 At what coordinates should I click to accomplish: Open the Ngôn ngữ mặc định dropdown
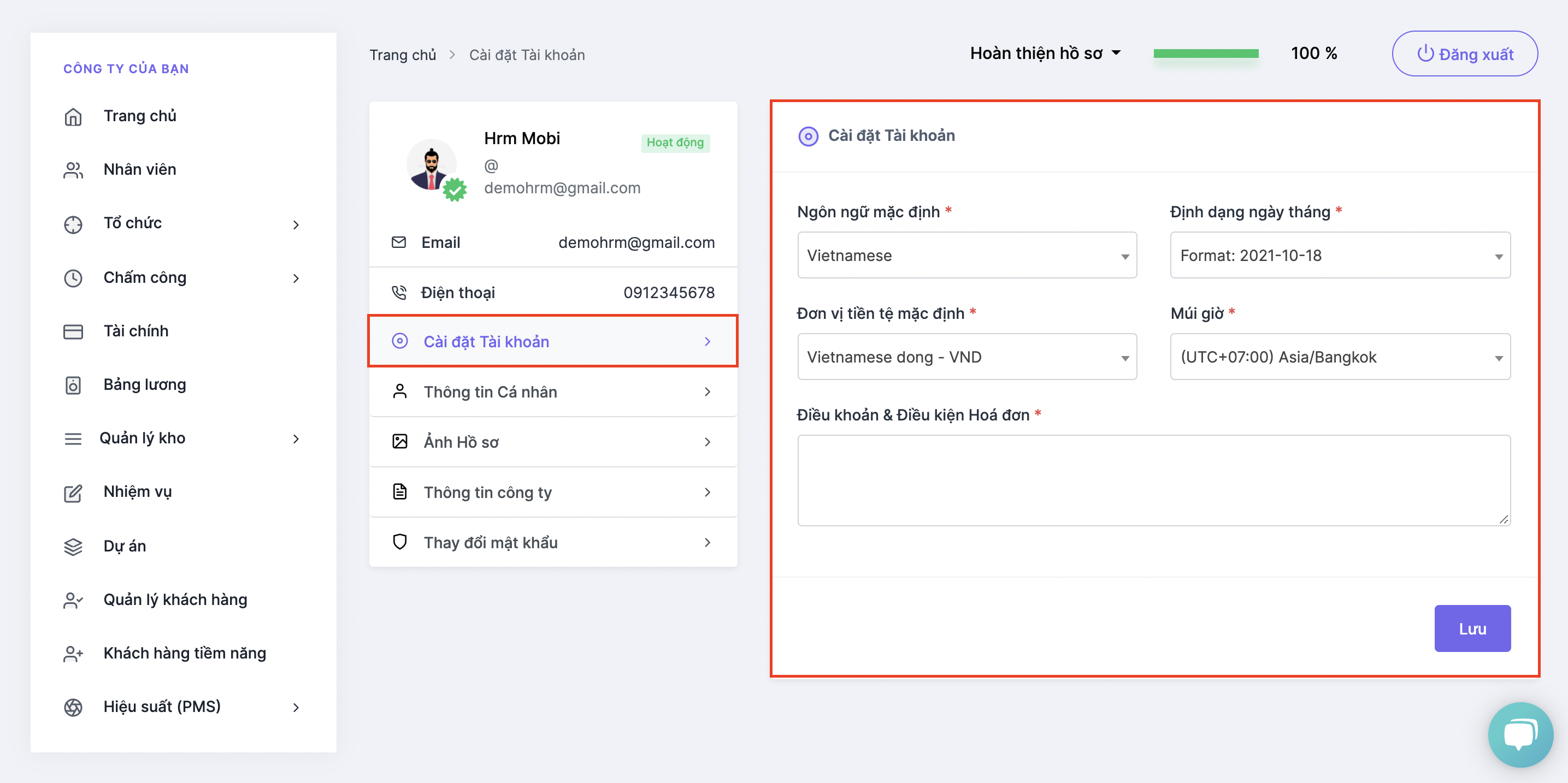coord(967,255)
